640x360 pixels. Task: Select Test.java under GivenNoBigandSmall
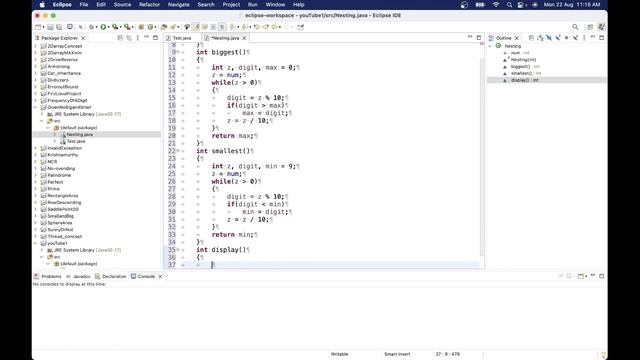tap(76, 141)
